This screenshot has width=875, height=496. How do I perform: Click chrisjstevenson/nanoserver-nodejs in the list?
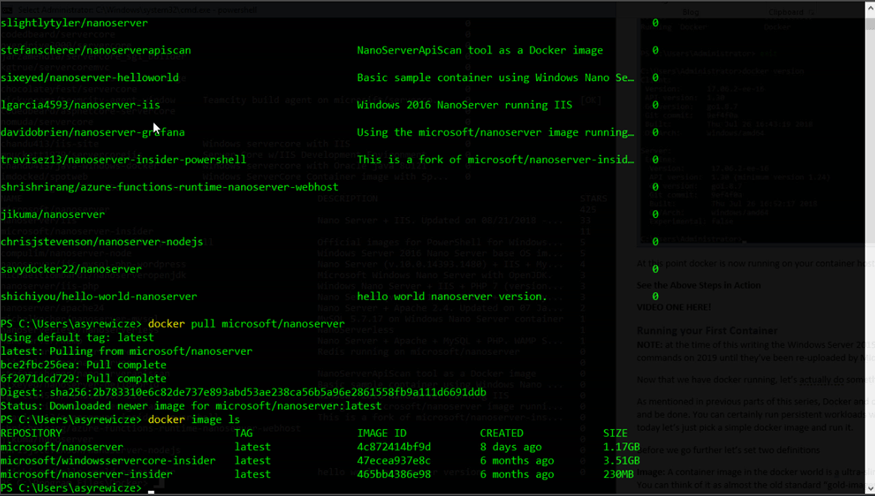(x=102, y=242)
